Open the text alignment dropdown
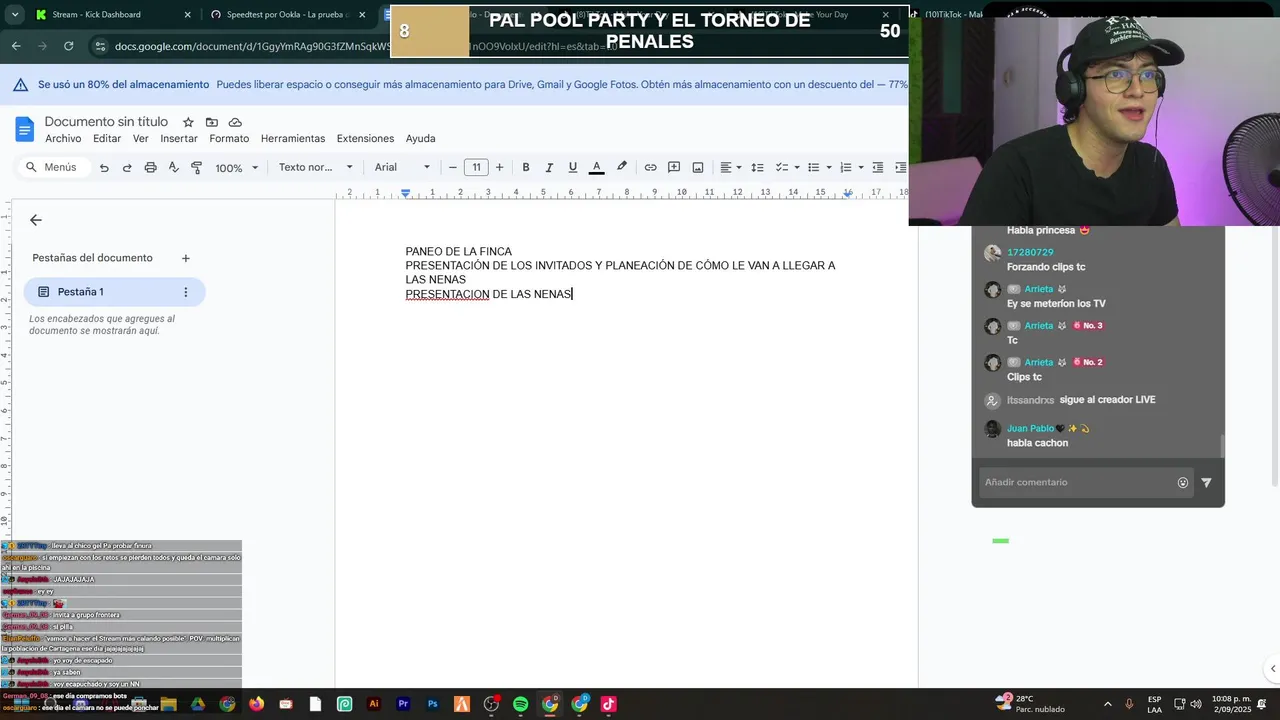The height and width of the screenshot is (720, 1280). coord(731,168)
